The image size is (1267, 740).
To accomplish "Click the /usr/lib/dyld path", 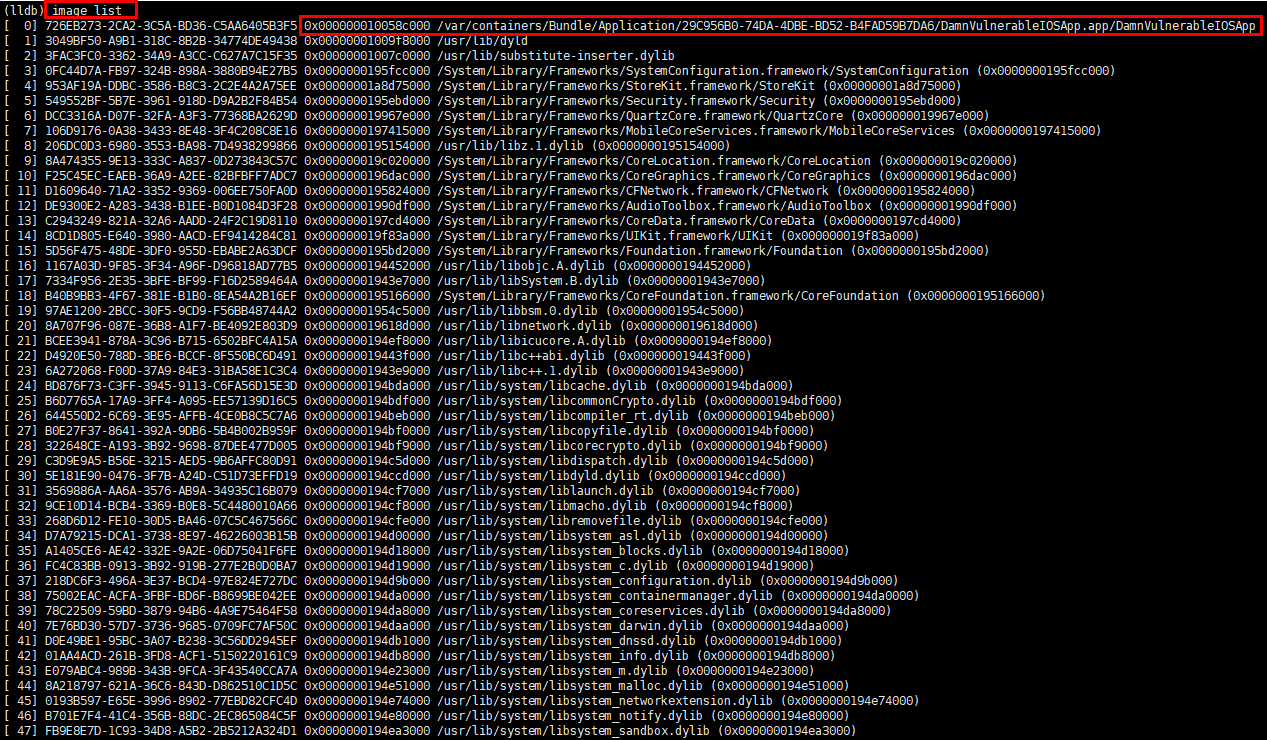I will coord(482,40).
